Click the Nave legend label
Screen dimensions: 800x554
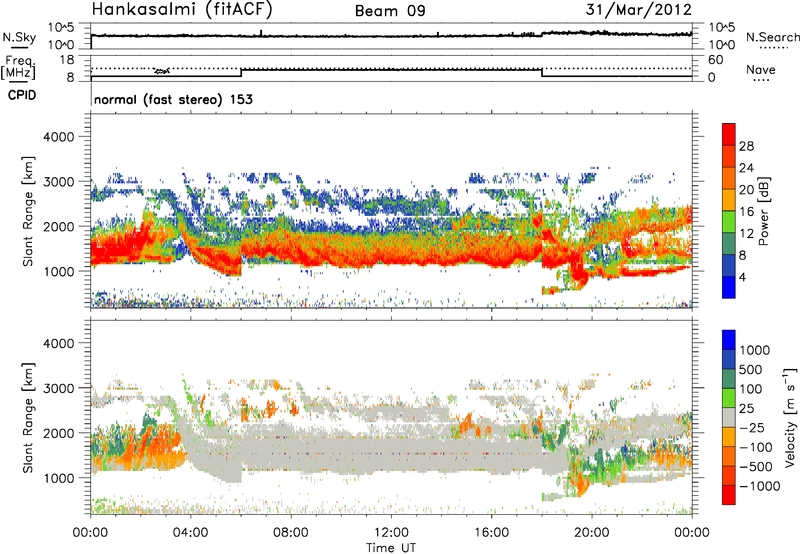coord(761,70)
